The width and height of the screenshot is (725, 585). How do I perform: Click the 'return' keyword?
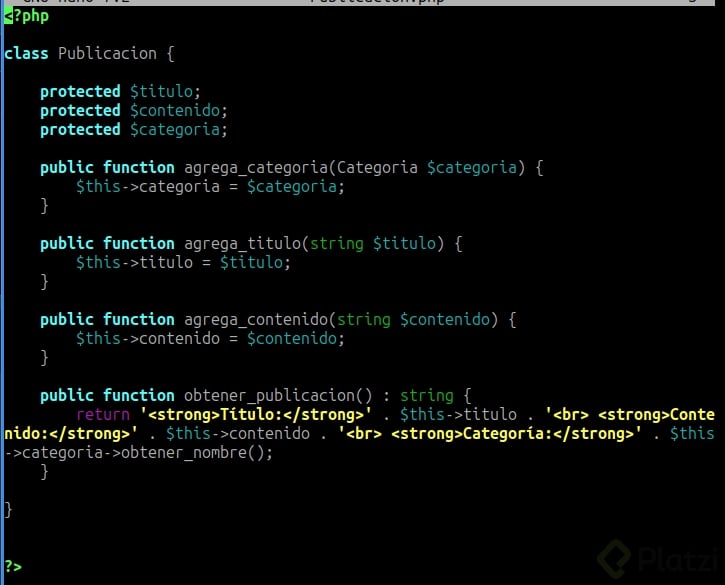click(x=103, y=414)
